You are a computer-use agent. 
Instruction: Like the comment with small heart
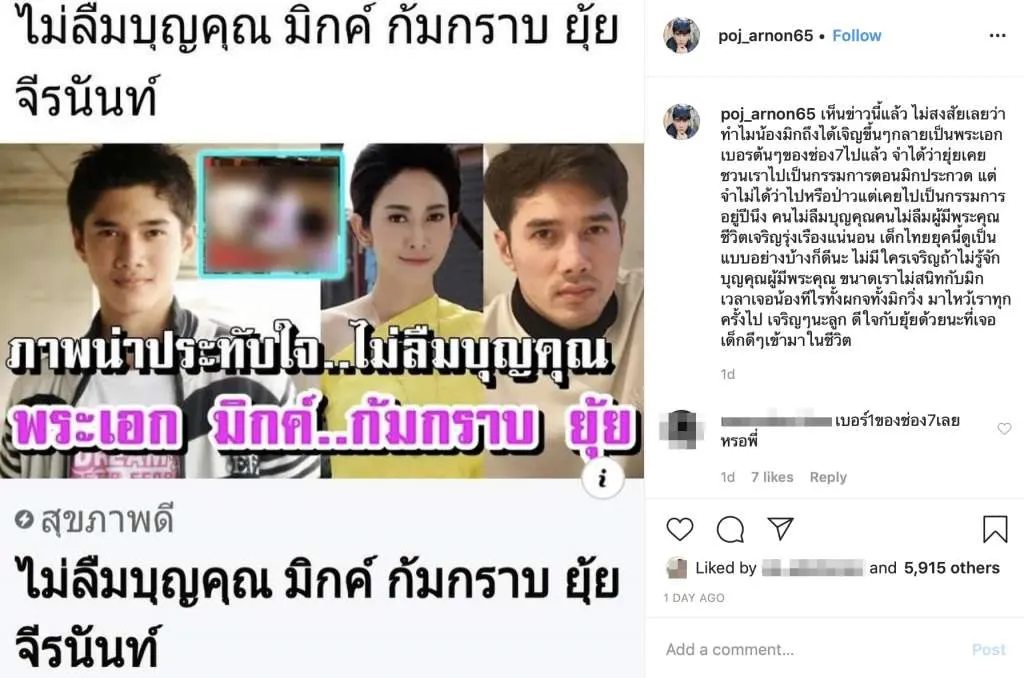[x=1004, y=428]
